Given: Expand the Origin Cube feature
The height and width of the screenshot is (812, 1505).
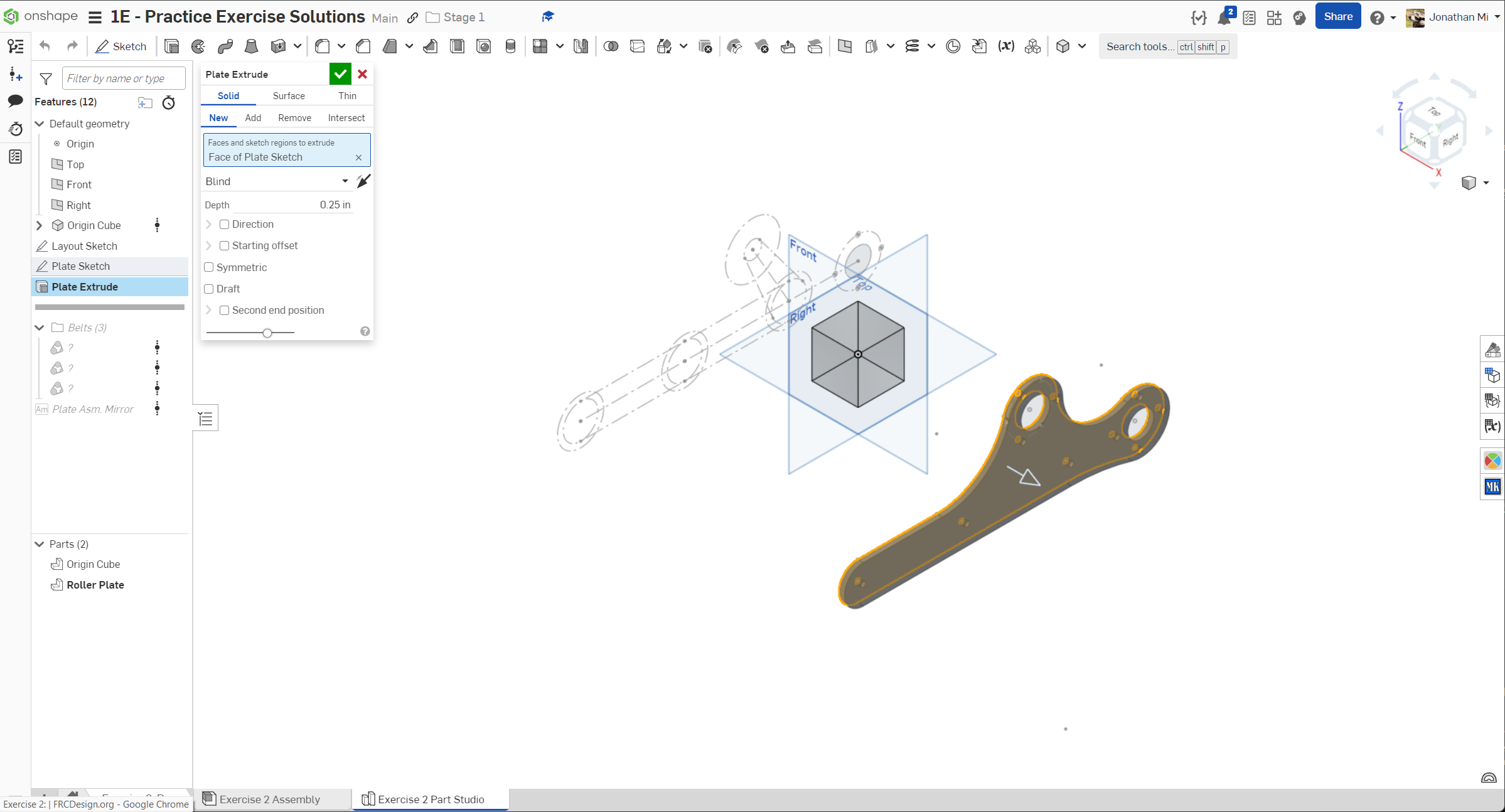Looking at the screenshot, I should click(x=40, y=225).
